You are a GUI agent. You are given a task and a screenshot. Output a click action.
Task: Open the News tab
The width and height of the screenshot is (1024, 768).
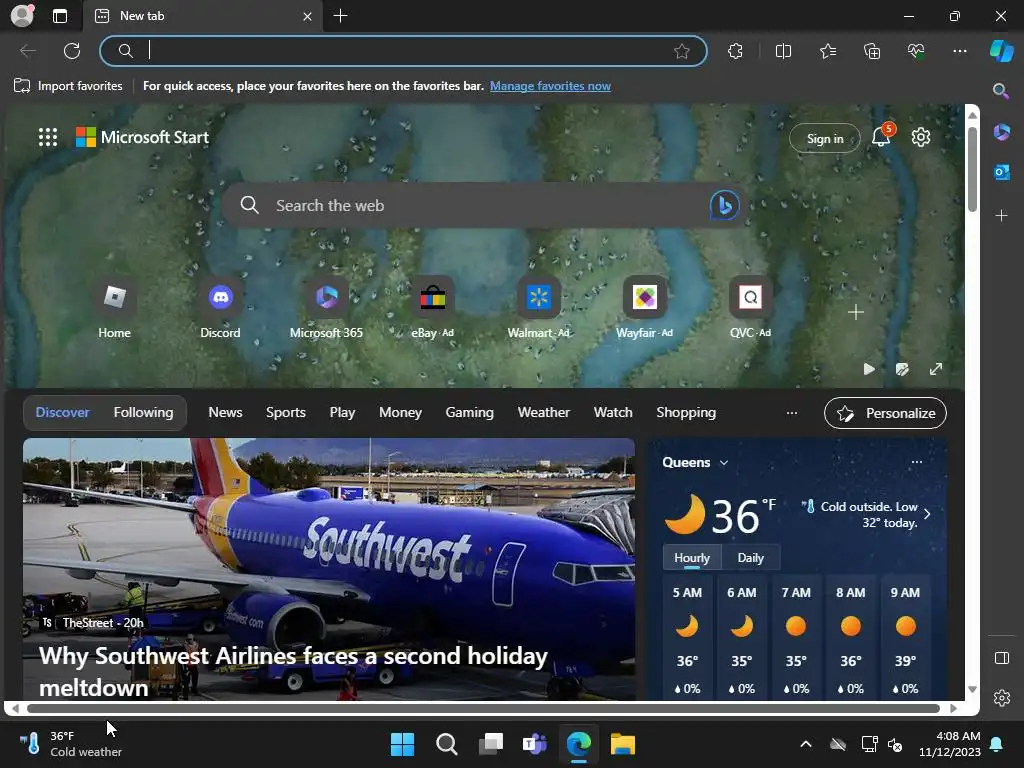point(225,413)
